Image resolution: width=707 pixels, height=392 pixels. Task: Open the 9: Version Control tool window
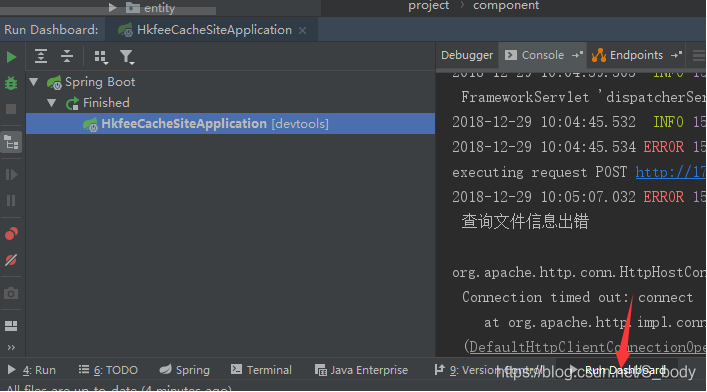pos(489,370)
